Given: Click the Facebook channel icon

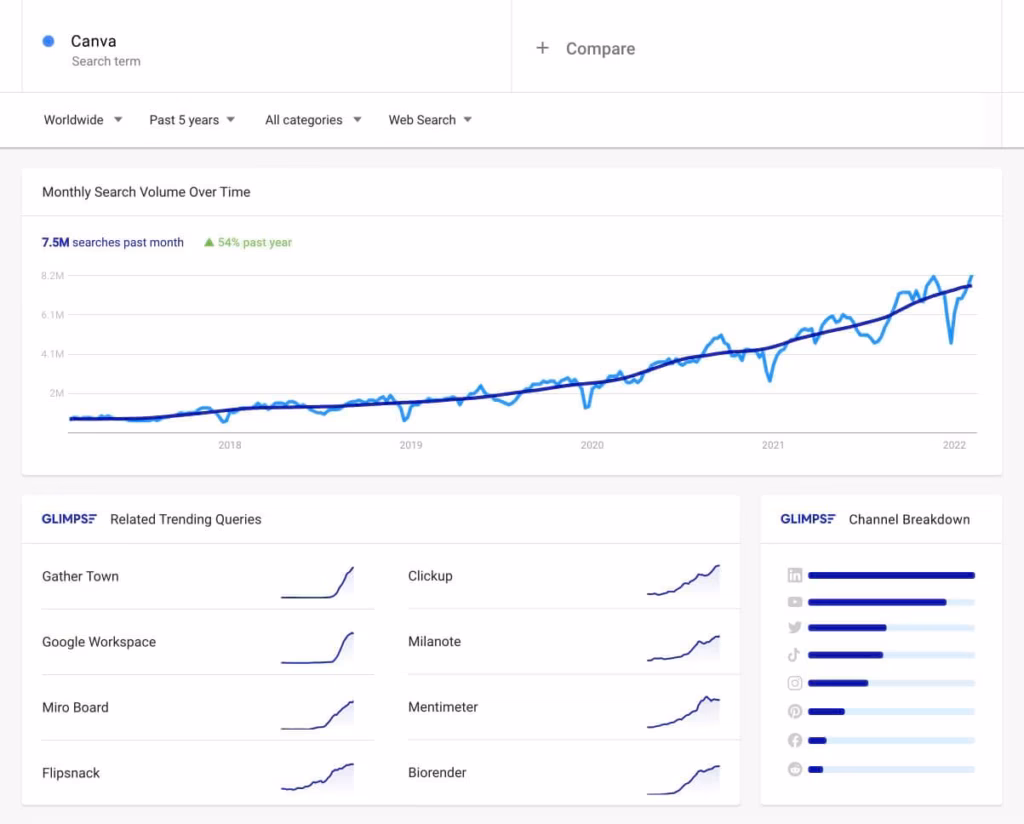Looking at the screenshot, I should [794, 740].
